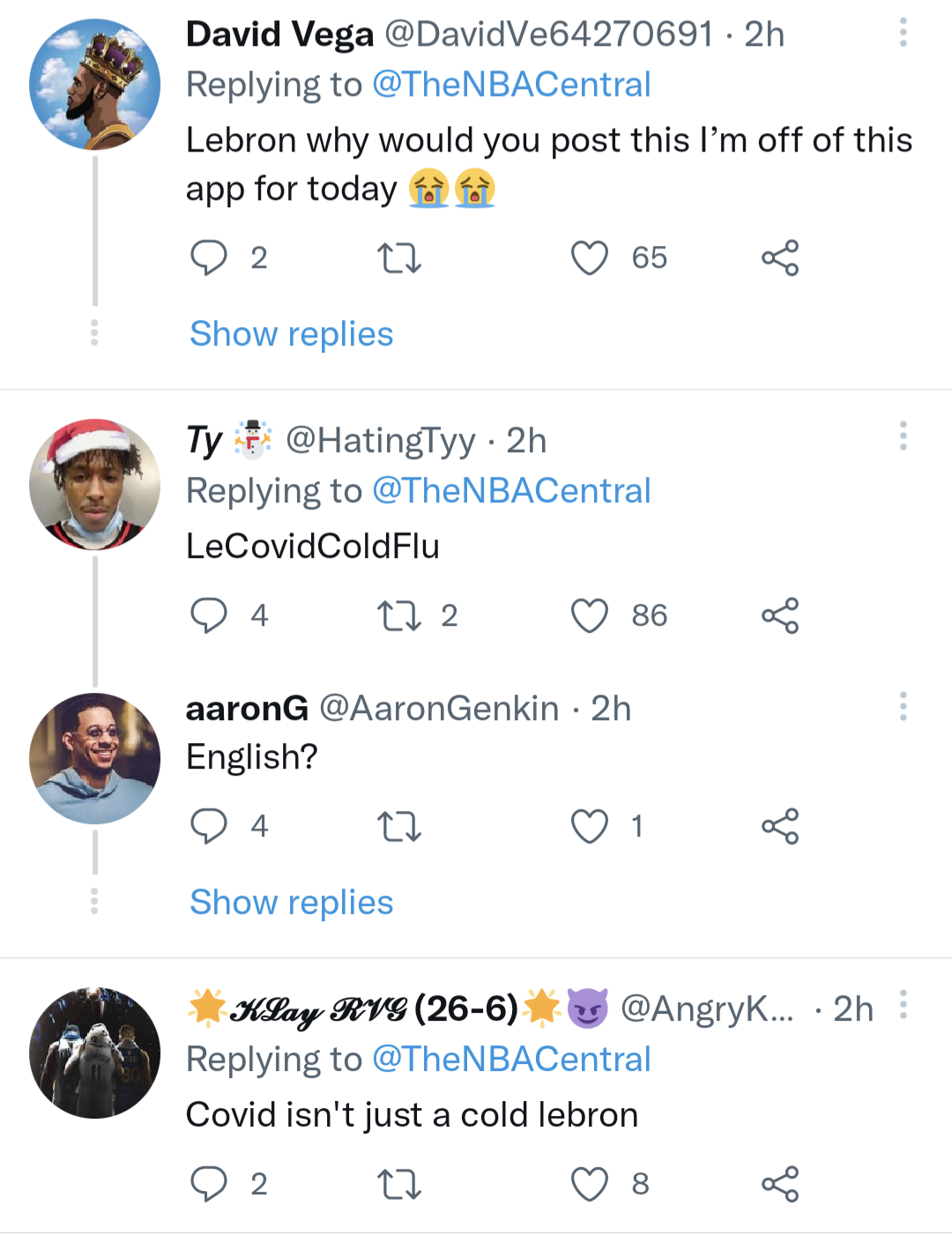The height and width of the screenshot is (1235, 952).
Task: Open more options menu on aaronG's tweet
Action: 903,706
